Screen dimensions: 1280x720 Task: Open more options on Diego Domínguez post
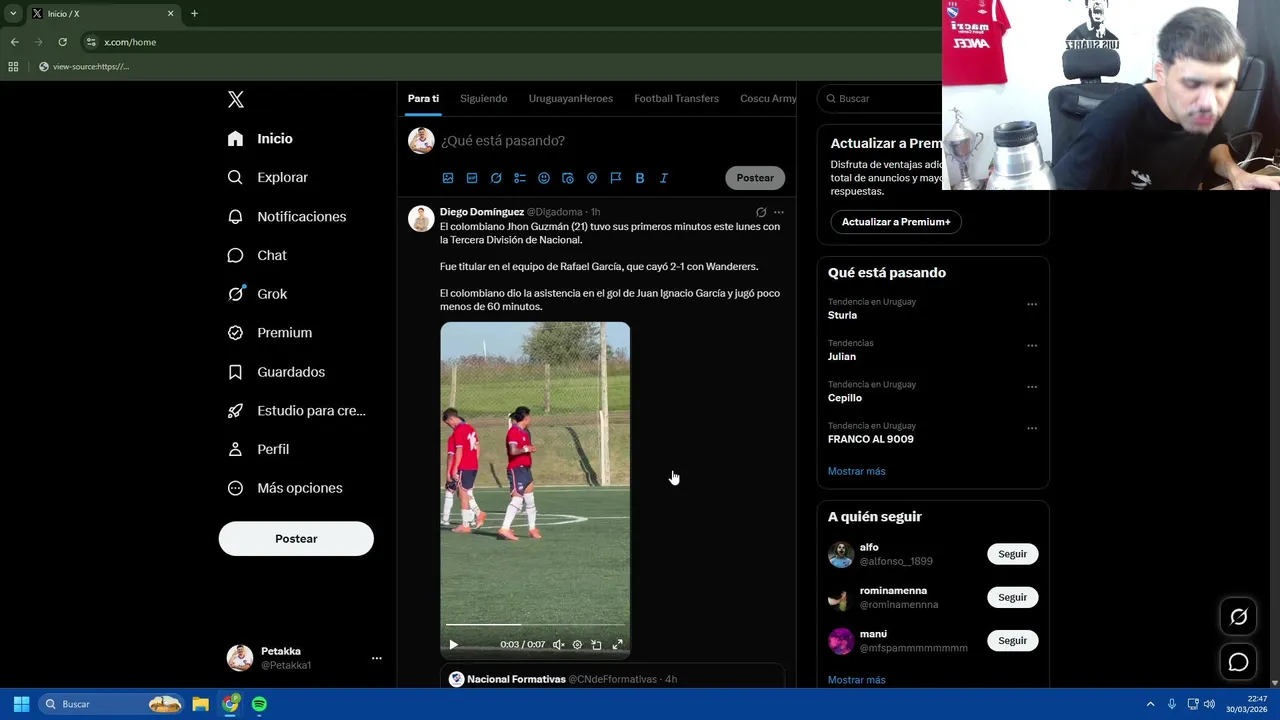pos(779,212)
